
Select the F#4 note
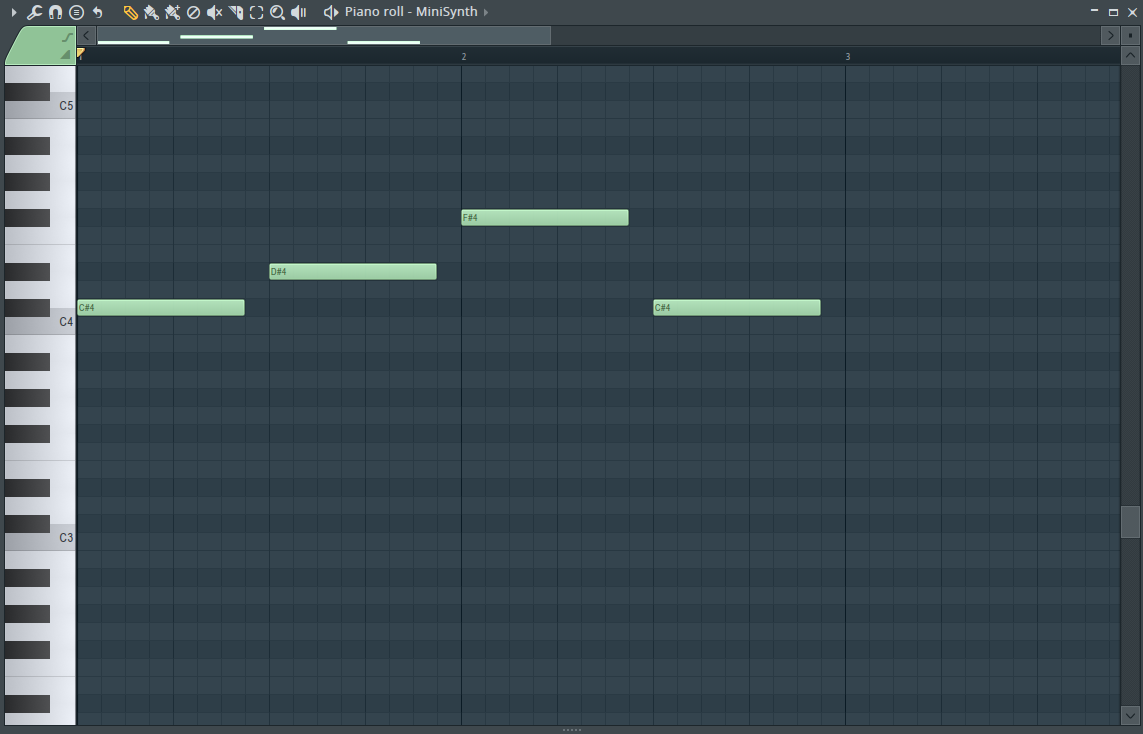pos(545,217)
